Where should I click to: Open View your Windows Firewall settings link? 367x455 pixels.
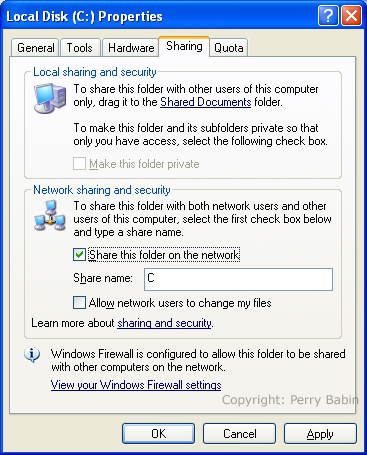pos(136,385)
